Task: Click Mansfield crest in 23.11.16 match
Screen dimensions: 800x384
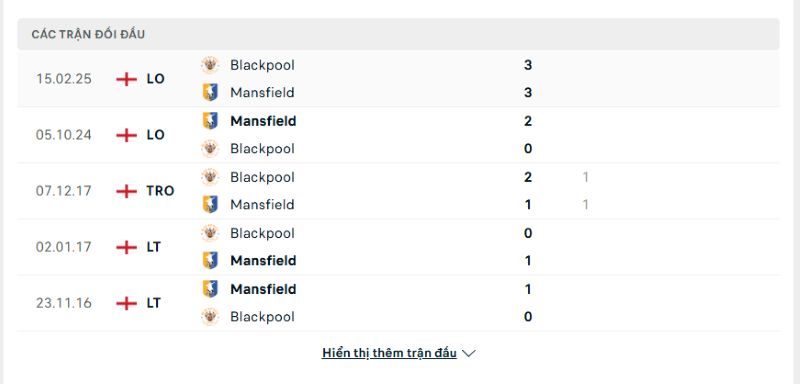Action: click(x=210, y=289)
